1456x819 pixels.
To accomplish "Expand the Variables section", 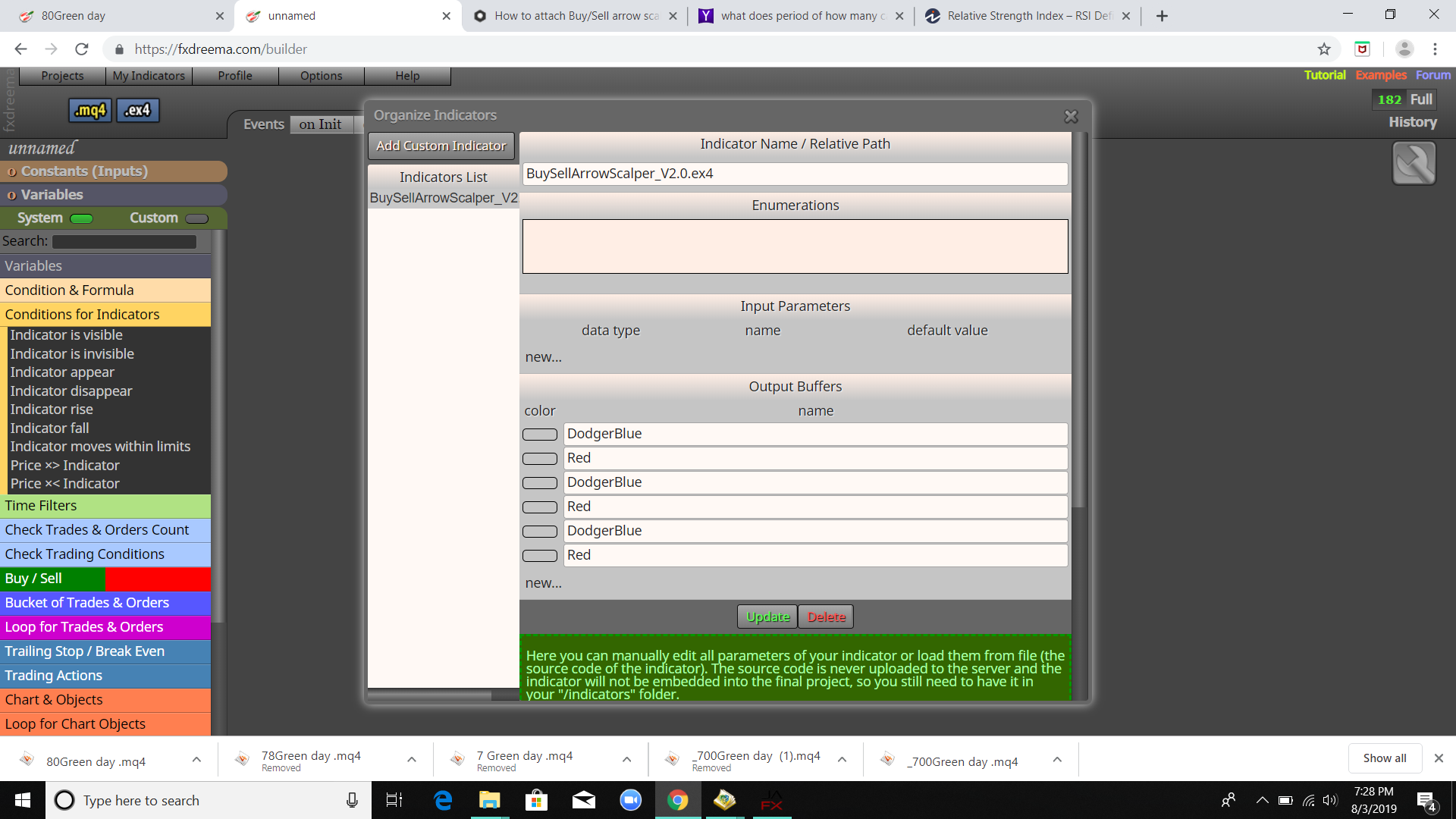I will 114,195.
